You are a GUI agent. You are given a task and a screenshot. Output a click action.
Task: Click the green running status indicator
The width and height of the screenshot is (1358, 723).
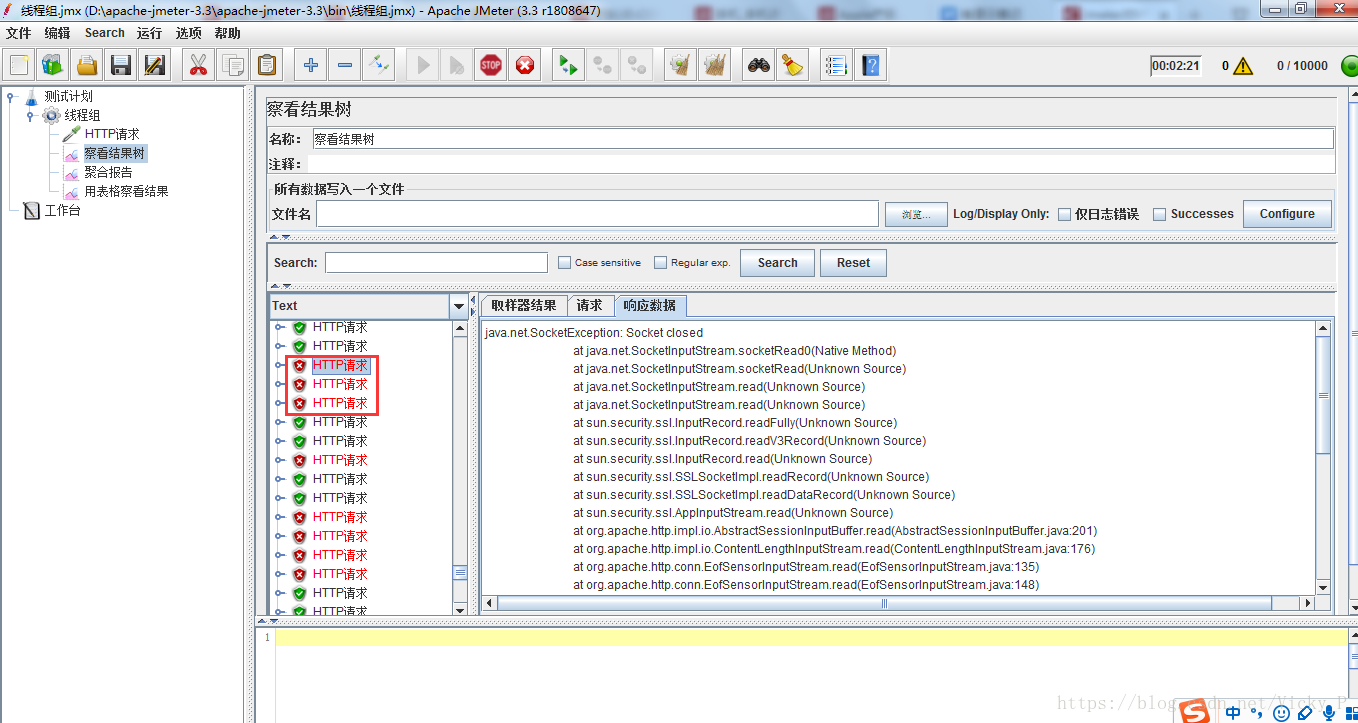coord(1349,66)
